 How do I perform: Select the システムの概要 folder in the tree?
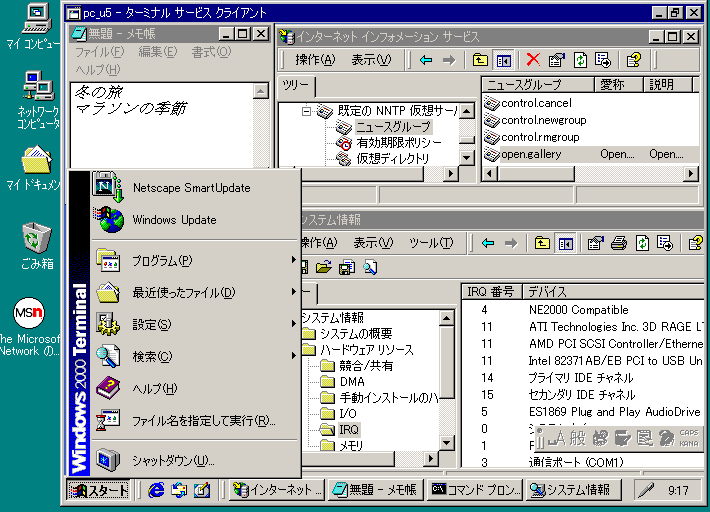click(356, 334)
